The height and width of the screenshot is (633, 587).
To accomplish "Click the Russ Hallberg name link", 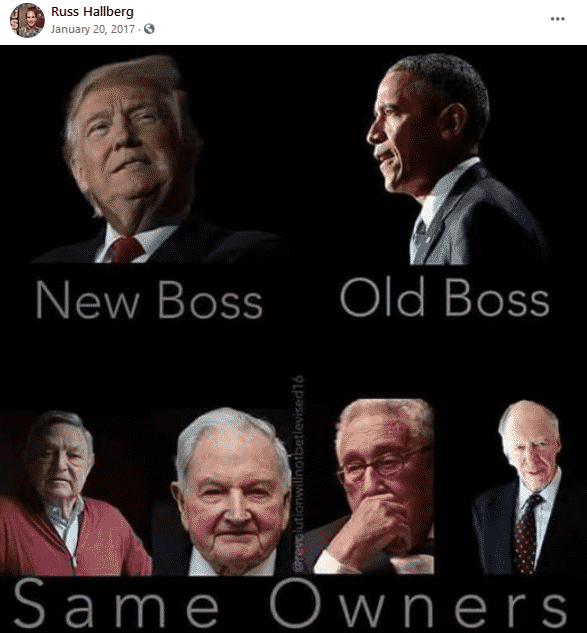I will [92, 11].
